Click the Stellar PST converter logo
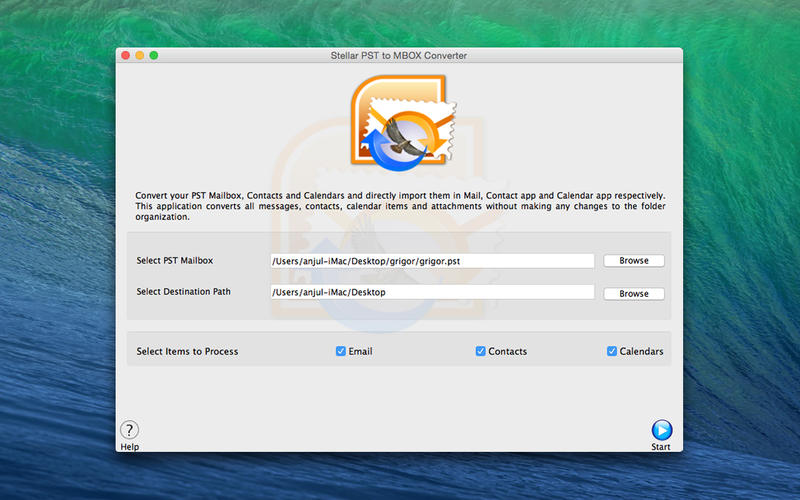The image size is (800, 500). click(x=403, y=122)
